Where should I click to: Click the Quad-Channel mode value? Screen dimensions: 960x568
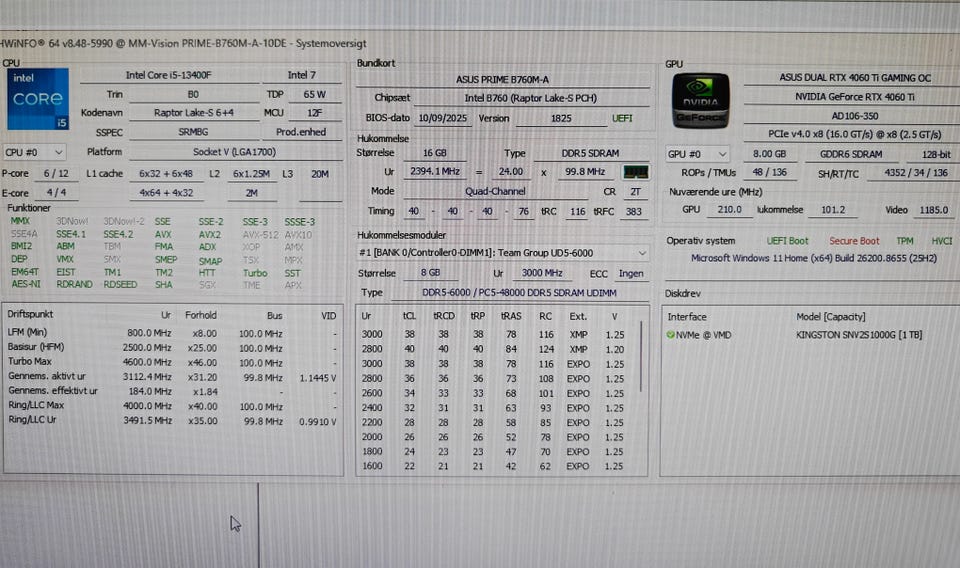point(495,191)
